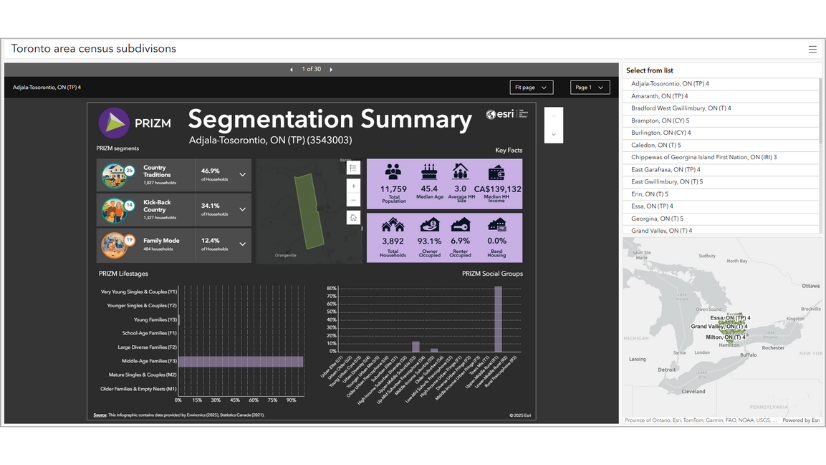Click the 1 of 30 page indicator
This screenshot has height=465, width=826.
point(311,70)
